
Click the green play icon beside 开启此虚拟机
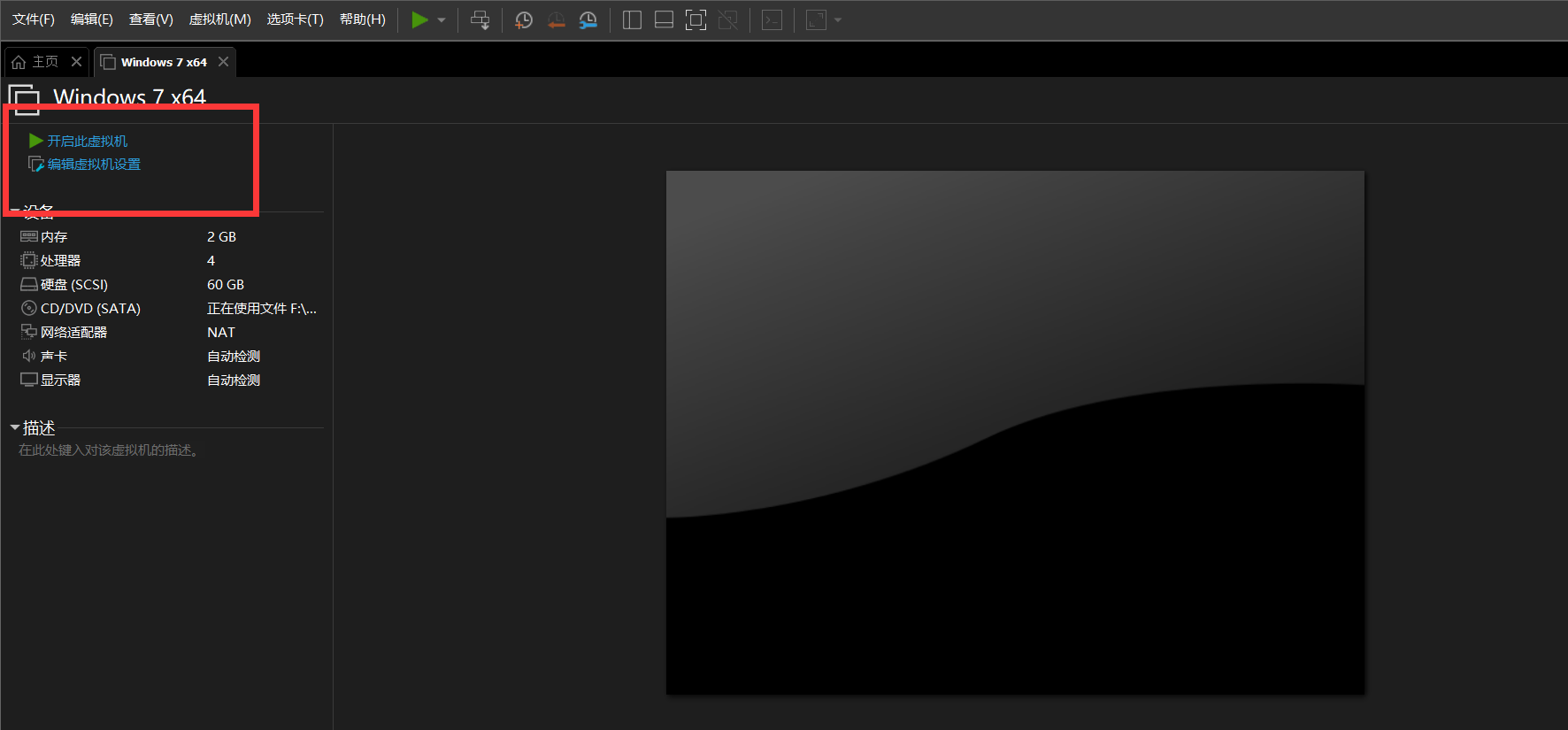[36, 141]
